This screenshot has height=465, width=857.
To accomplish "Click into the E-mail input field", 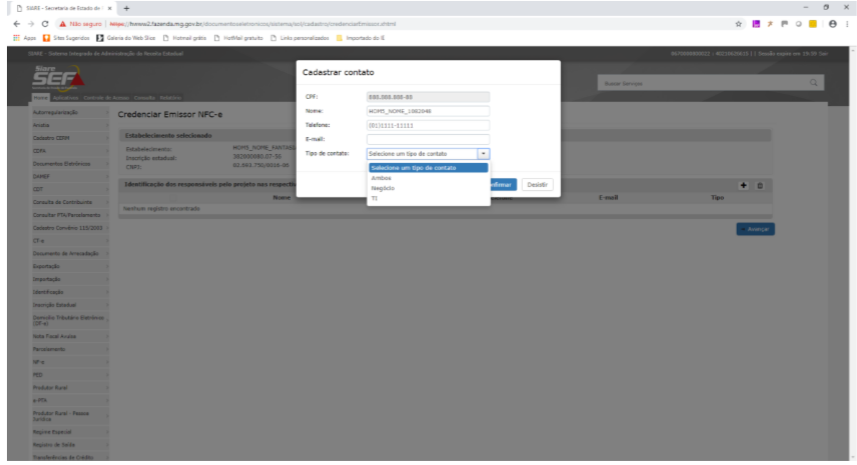I will 427,139.
